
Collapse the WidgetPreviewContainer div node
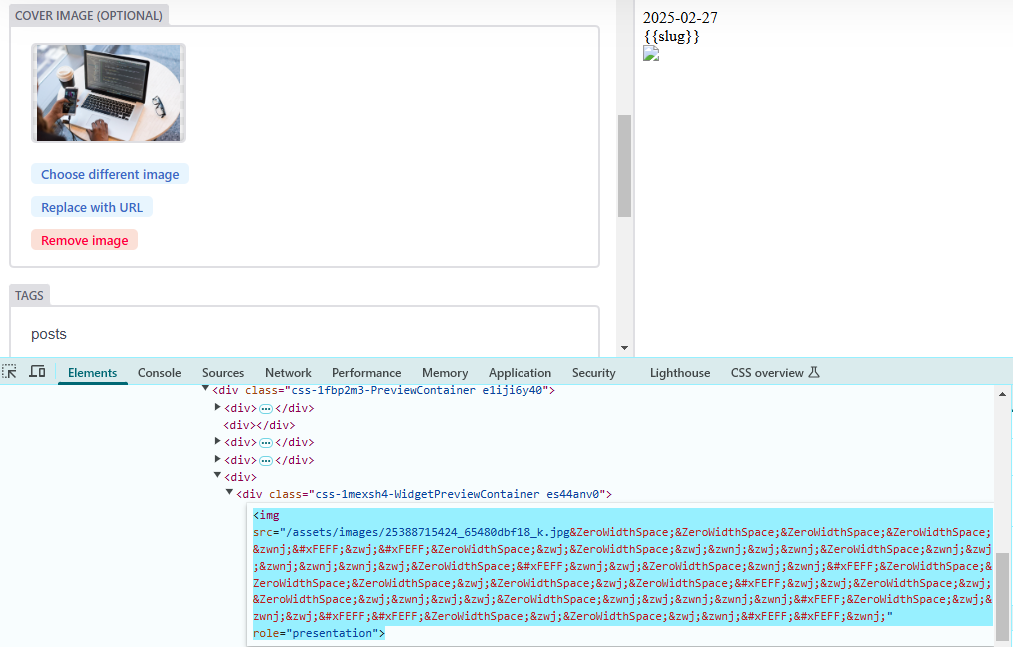tap(230, 494)
